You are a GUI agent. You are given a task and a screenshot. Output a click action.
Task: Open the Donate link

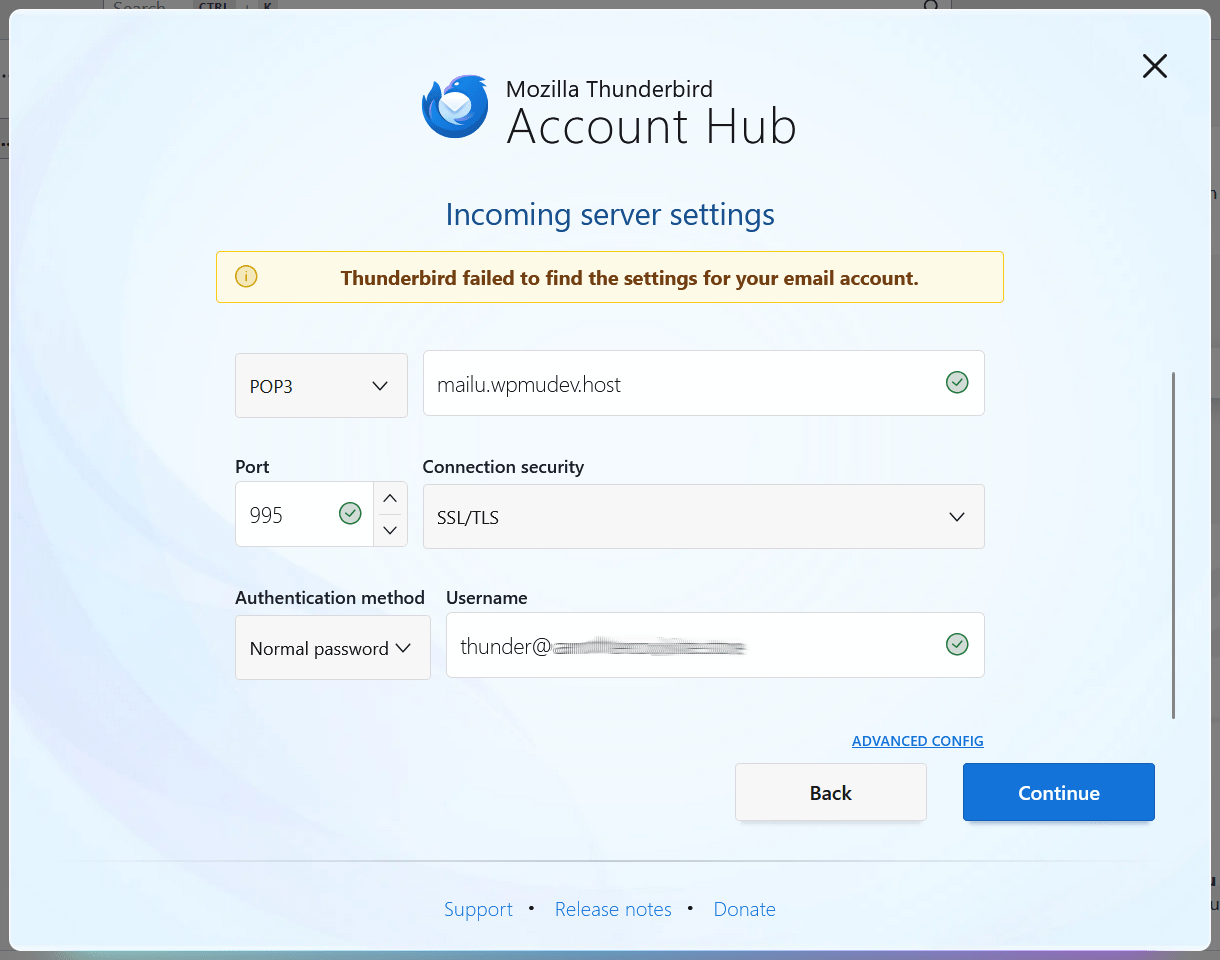(744, 909)
